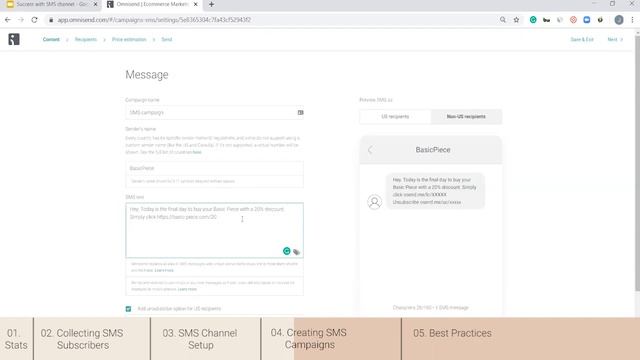640x360 pixels.
Task: Bookmark page with star icon
Action: [516, 20]
